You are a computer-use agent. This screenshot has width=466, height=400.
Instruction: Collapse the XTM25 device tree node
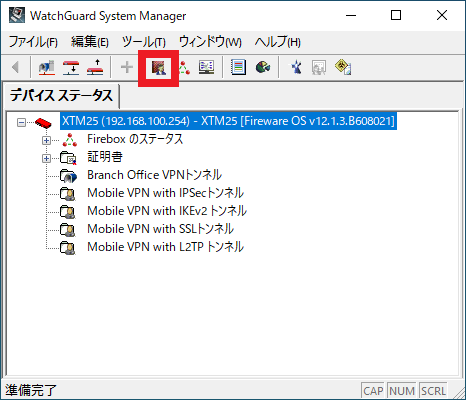21,123
